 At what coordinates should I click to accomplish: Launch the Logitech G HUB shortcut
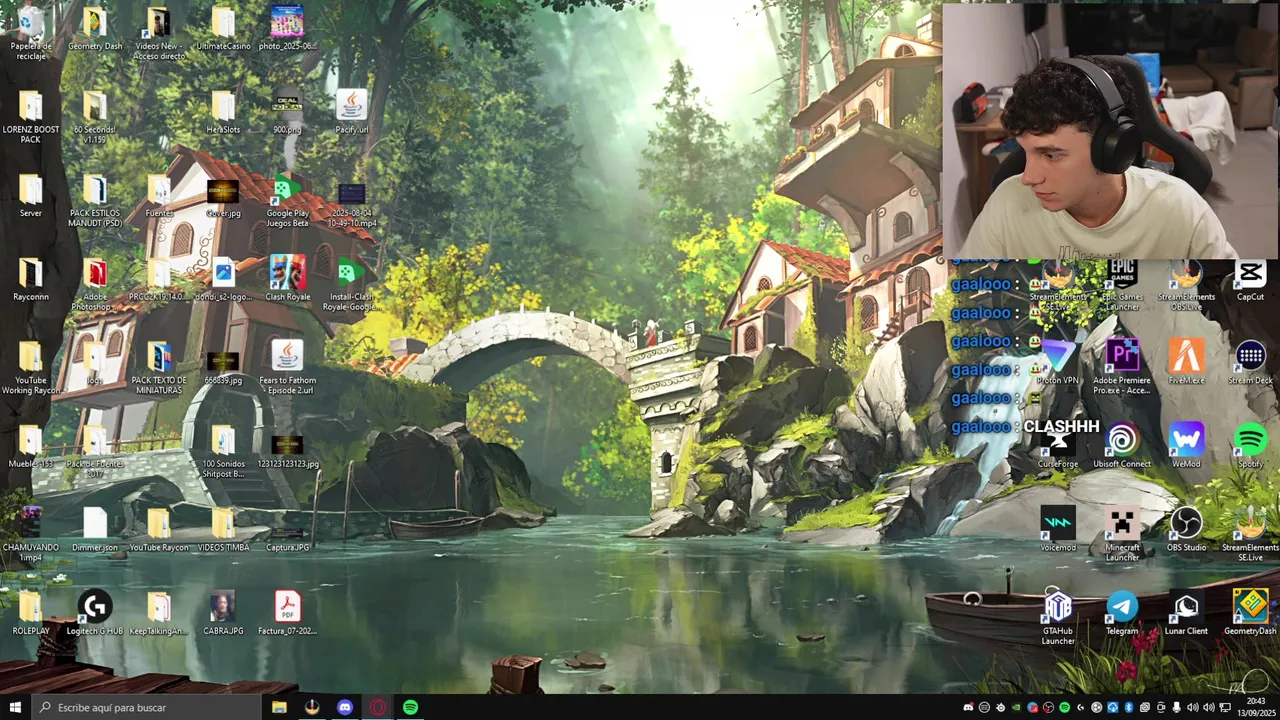tap(95, 613)
